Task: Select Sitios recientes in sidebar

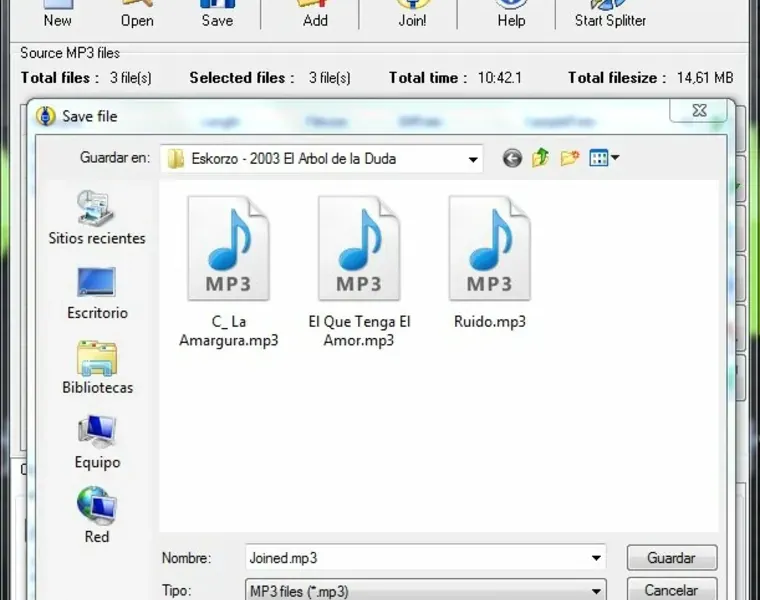Action: coord(97,218)
